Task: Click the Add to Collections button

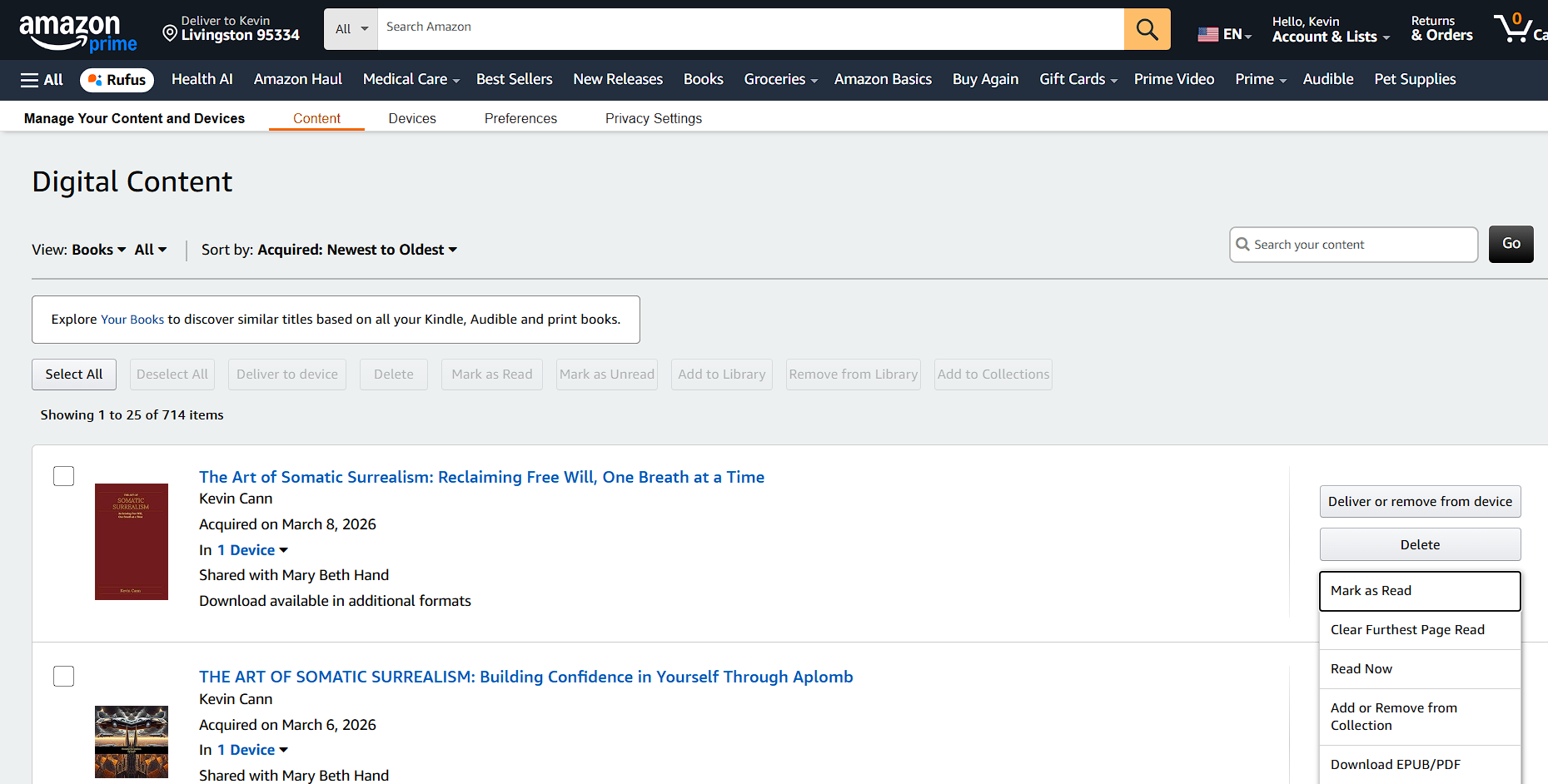Action: (x=993, y=375)
